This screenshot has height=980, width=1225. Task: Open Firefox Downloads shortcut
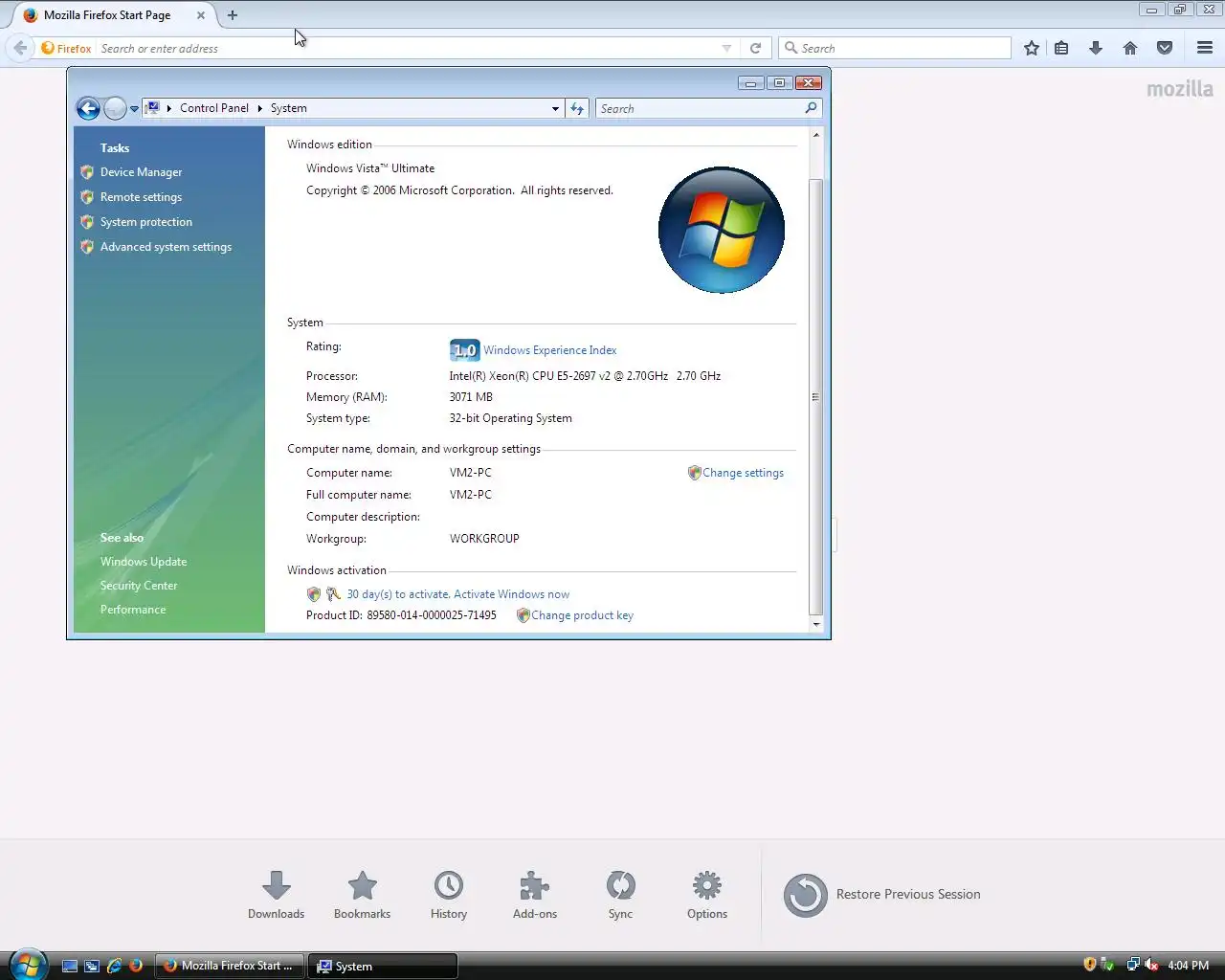276,895
